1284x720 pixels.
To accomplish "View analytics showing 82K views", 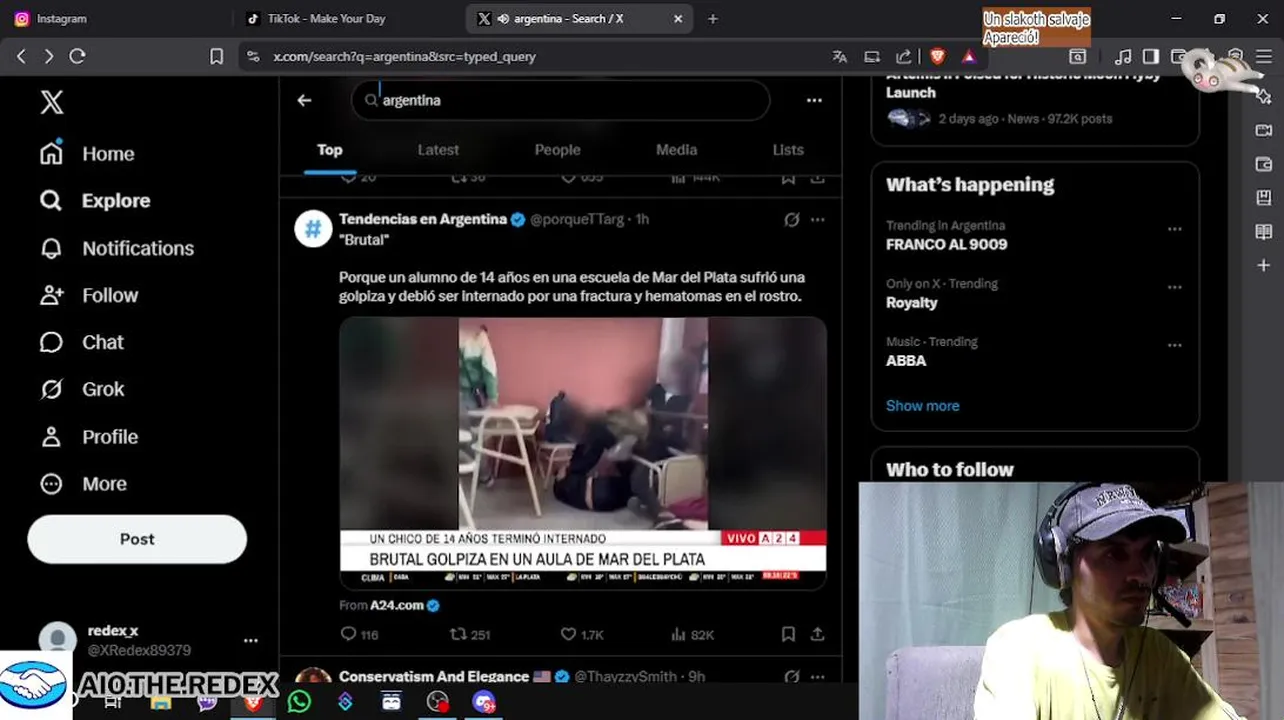I will [x=692, y=634].
